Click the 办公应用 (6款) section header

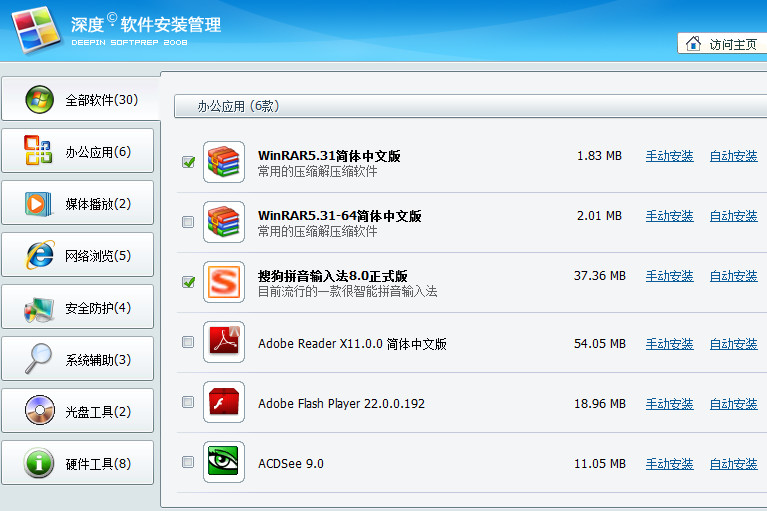(471, 106)
